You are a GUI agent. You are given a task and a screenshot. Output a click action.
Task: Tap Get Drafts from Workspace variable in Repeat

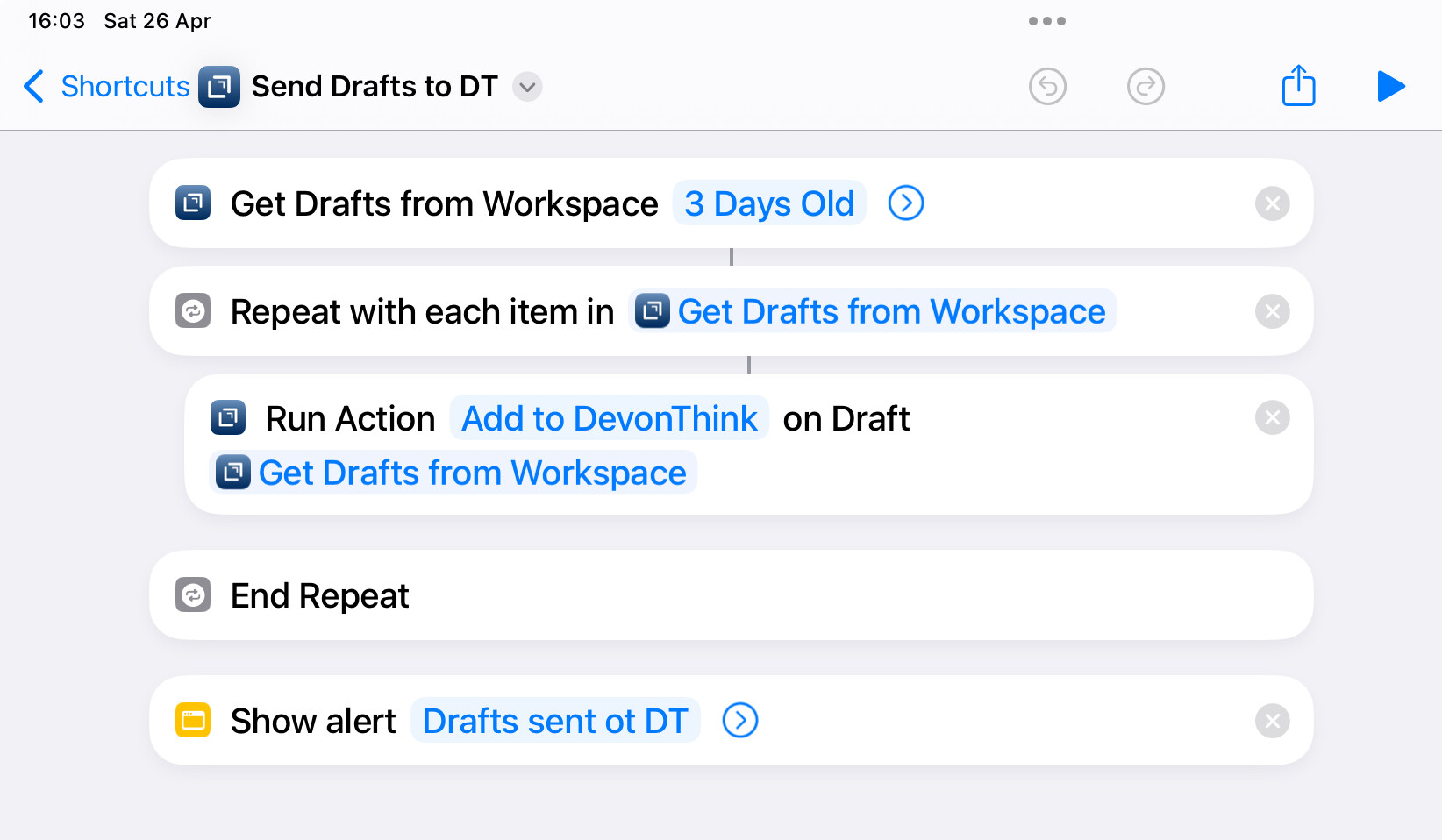(x=872, y=311)
